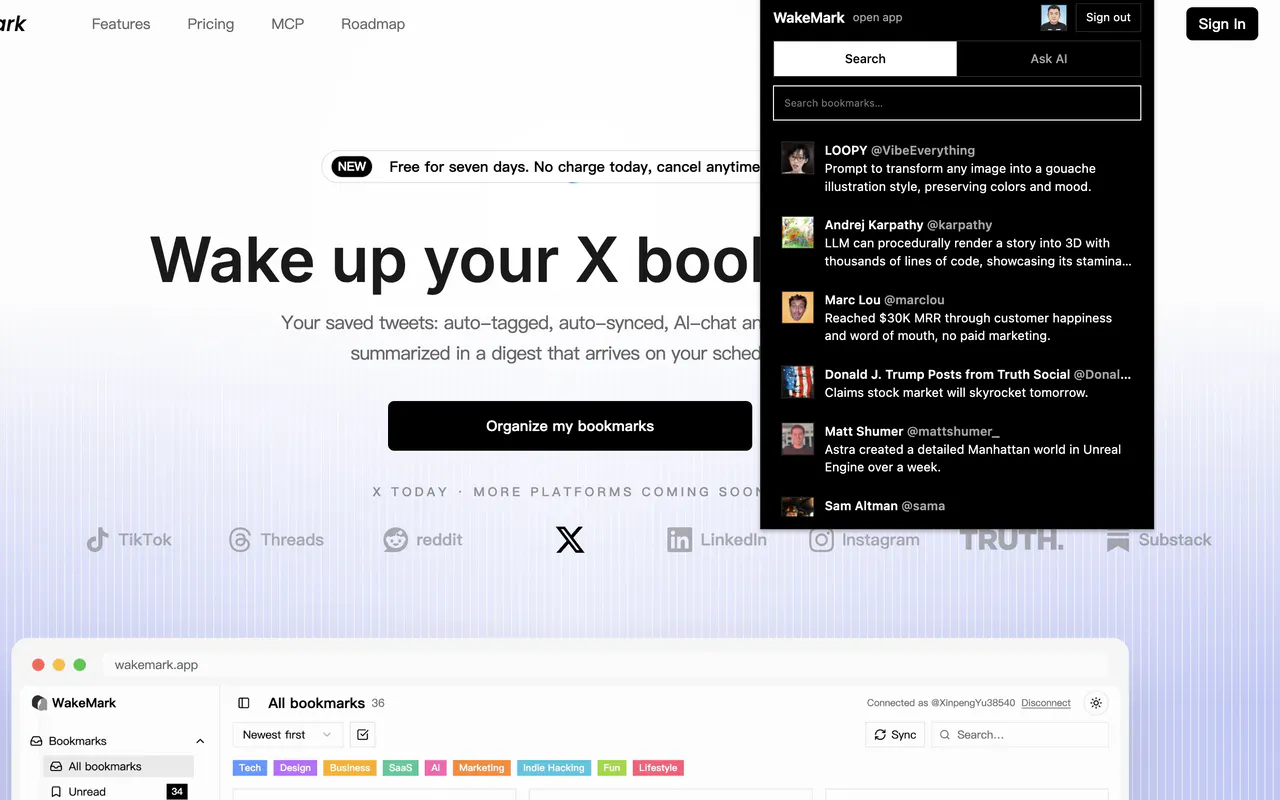1280x800 pixels.
Task: Click the open app link
Action: pyautogui.click(x=877, y=18)
